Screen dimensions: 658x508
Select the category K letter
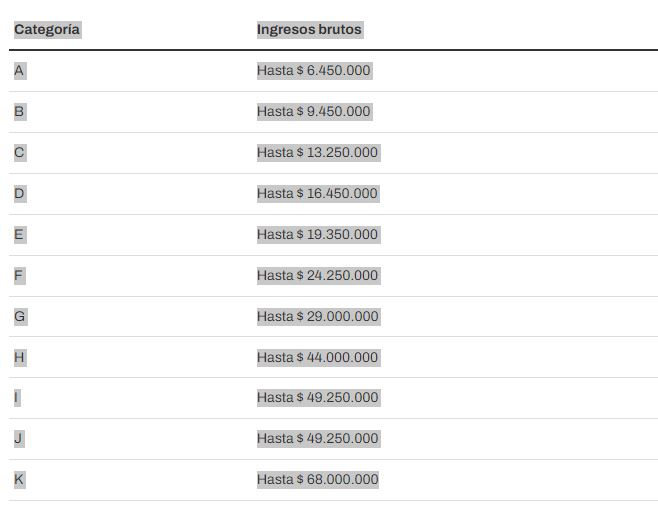point(19,480)
